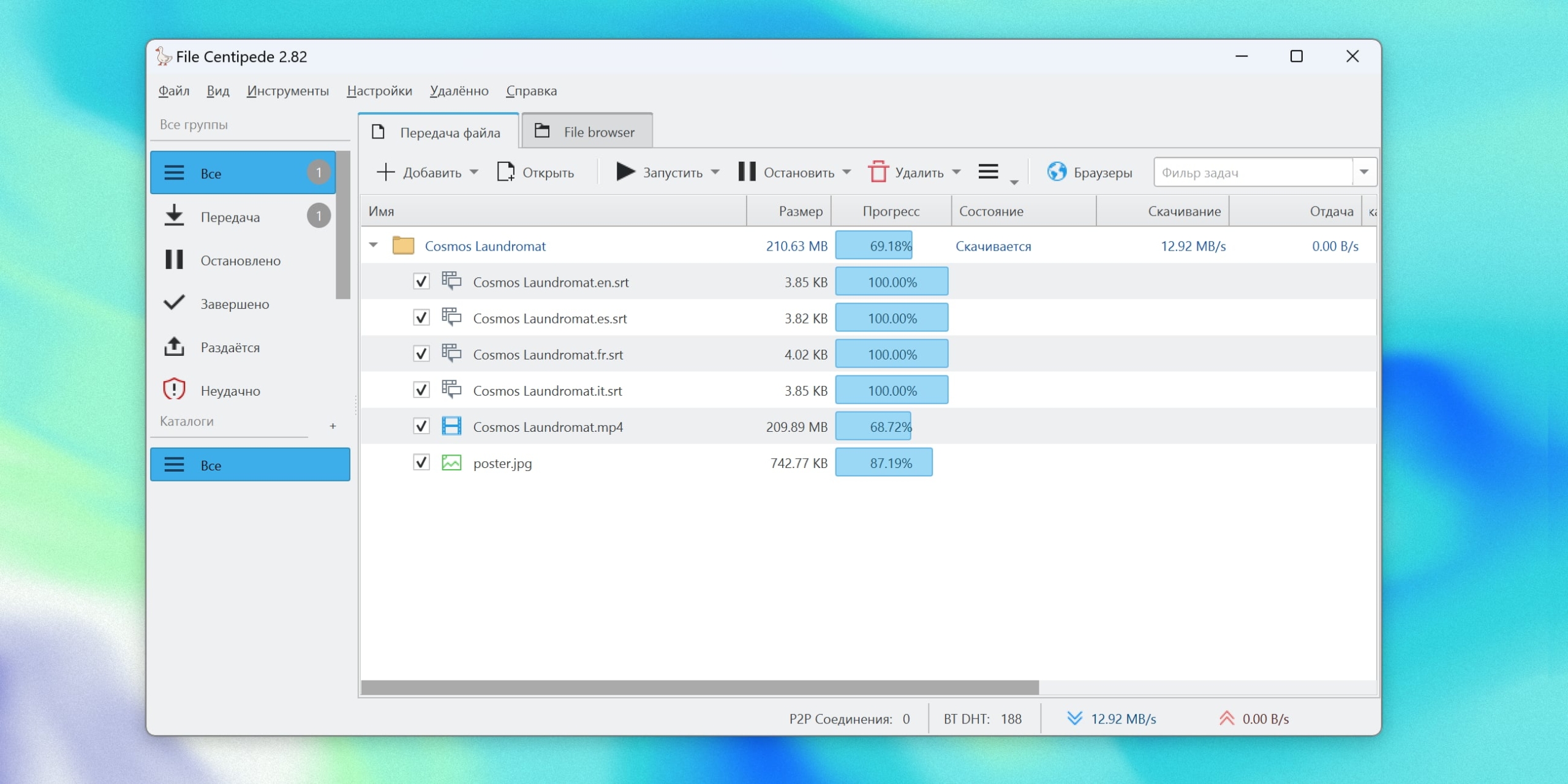Click the page icon on Передача файла tab
The image size is (1568, 784).
coord(378,132)
